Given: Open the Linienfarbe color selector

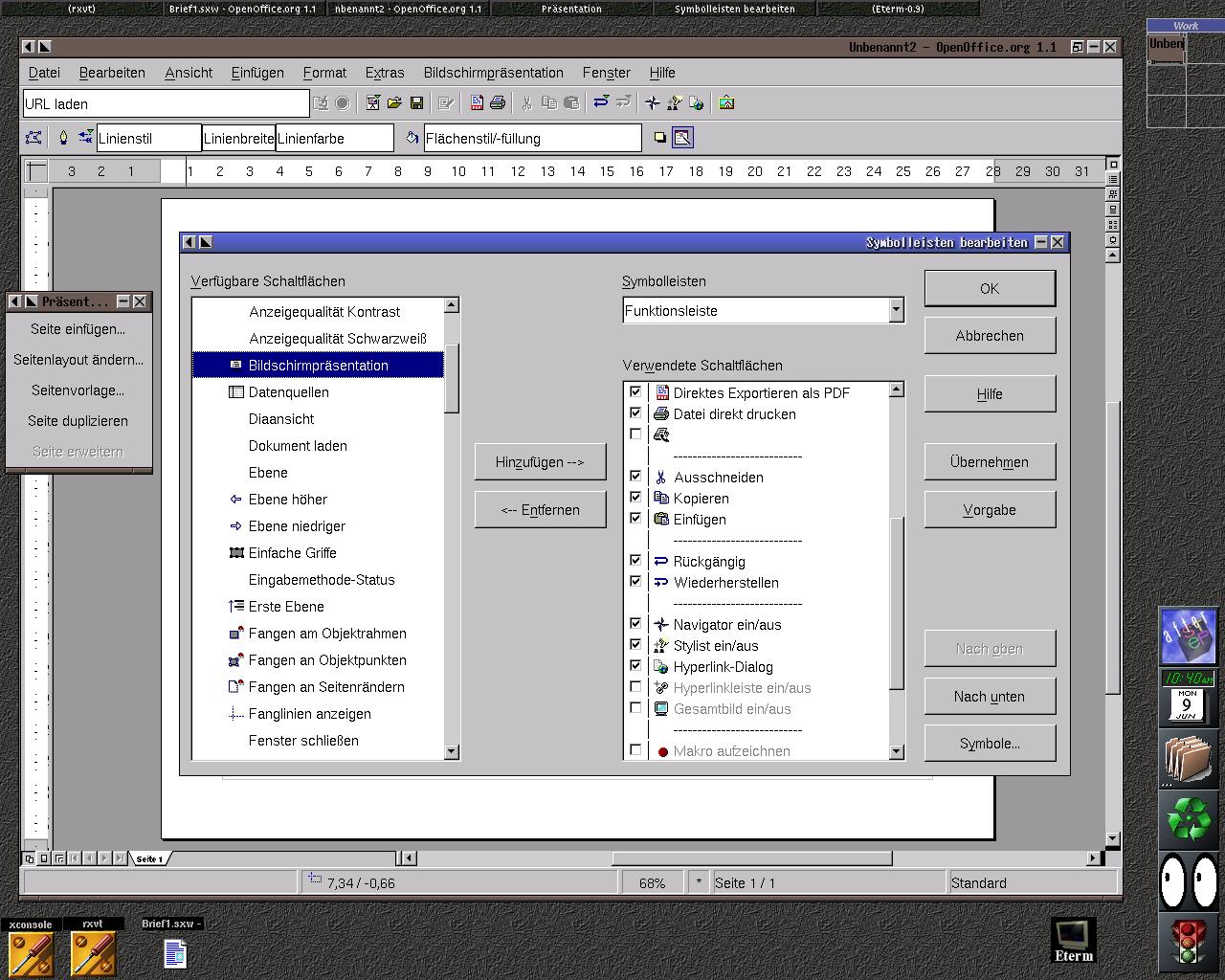Looking at the screenshot, I should pos(334,139).
